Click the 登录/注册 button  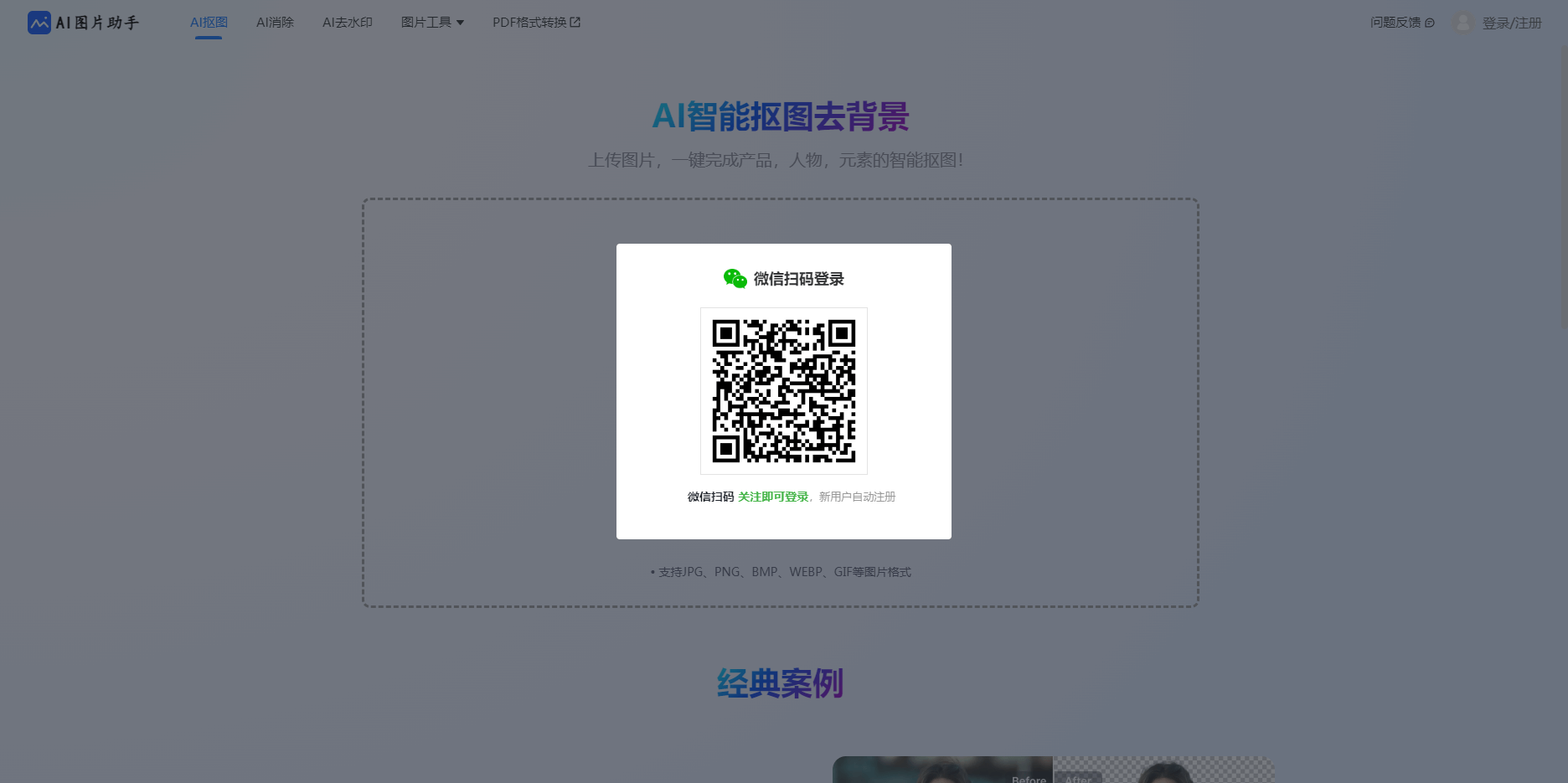[1512, 23]
